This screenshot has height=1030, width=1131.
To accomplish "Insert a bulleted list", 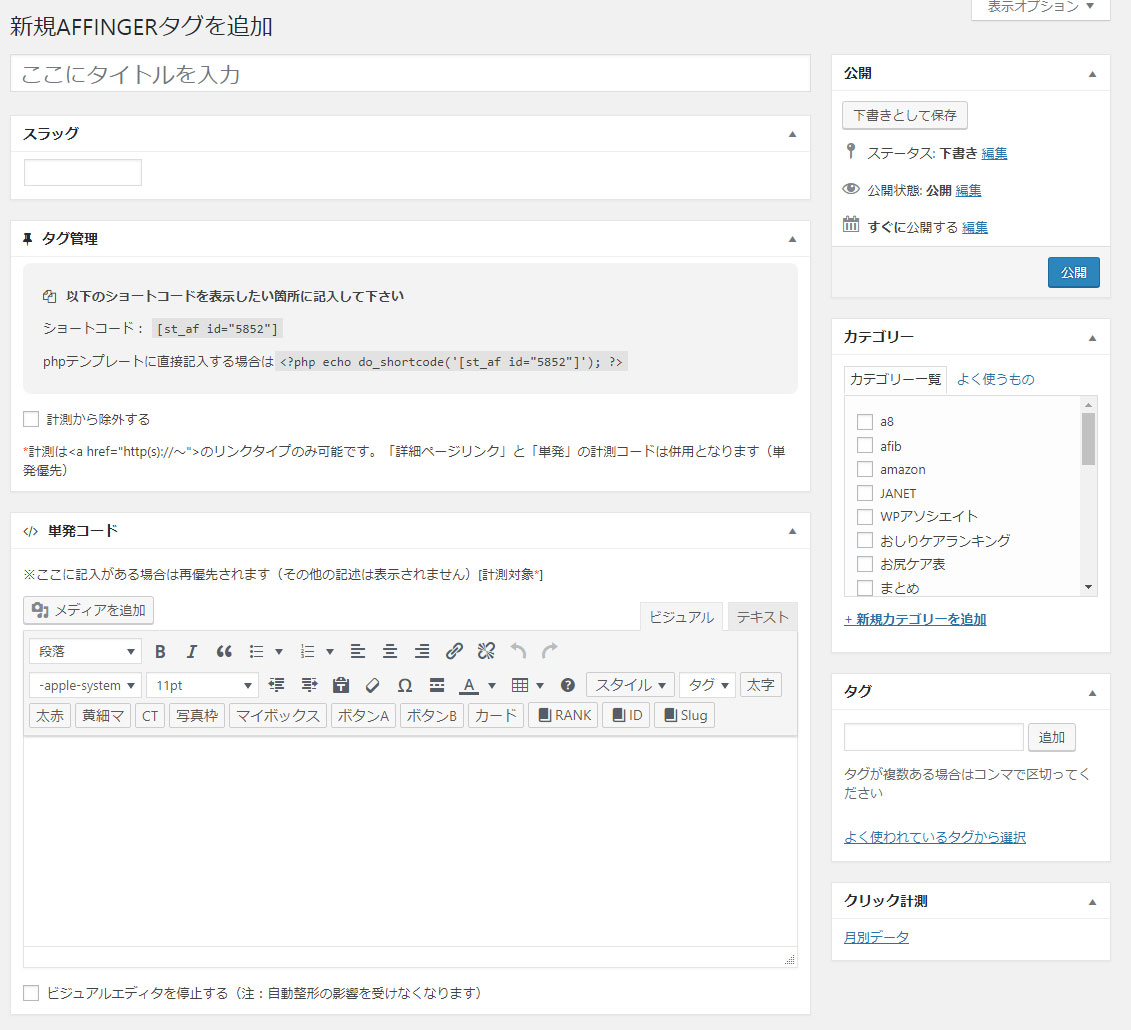I will 256,651.
